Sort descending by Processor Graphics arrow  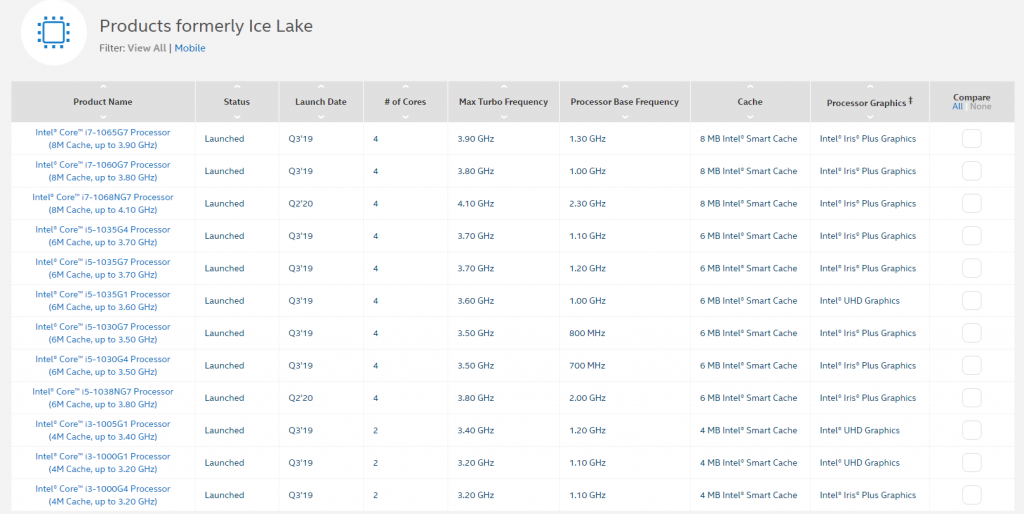point(868,117)
